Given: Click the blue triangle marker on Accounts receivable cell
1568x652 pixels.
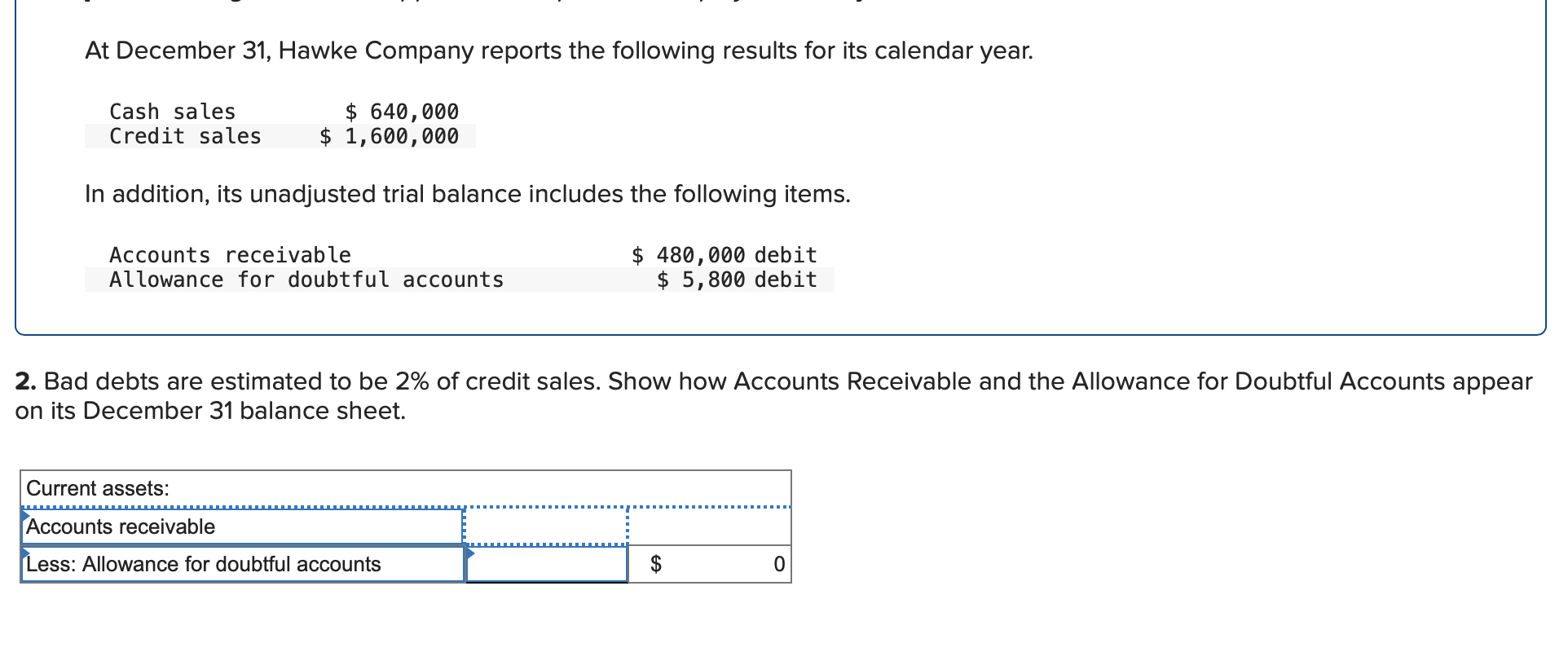Looking at the screenshot, I should 25,514.
